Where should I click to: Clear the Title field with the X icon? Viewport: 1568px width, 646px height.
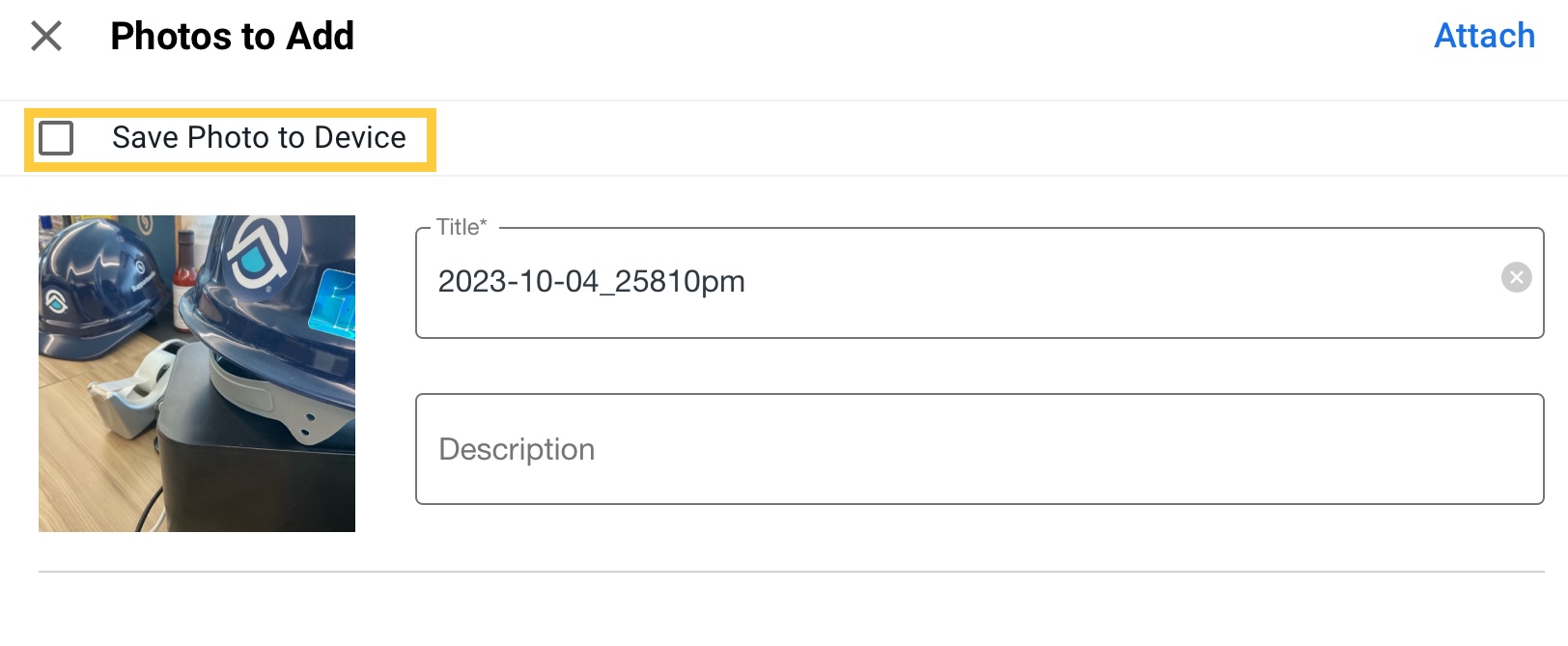click(x=1516, y=278)
